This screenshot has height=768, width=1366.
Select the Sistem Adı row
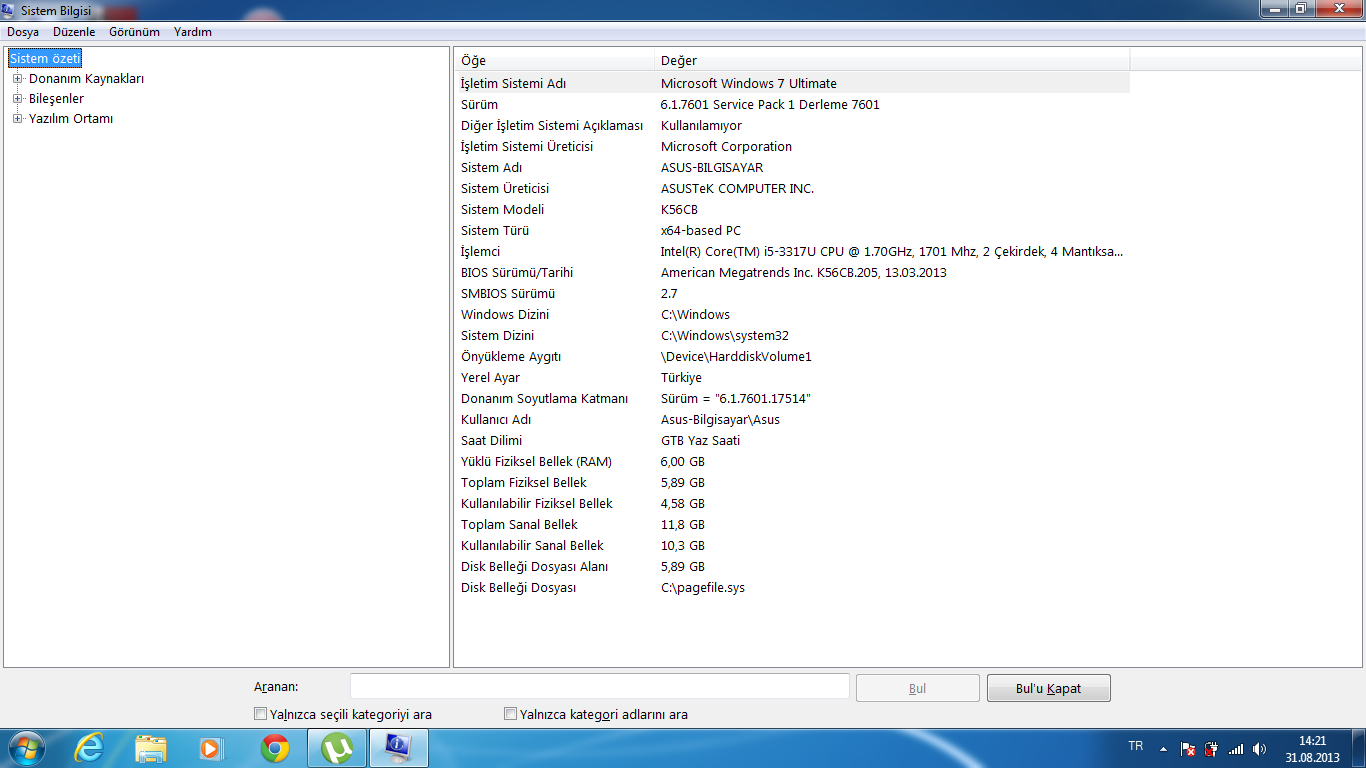click(x=793, y=167)
